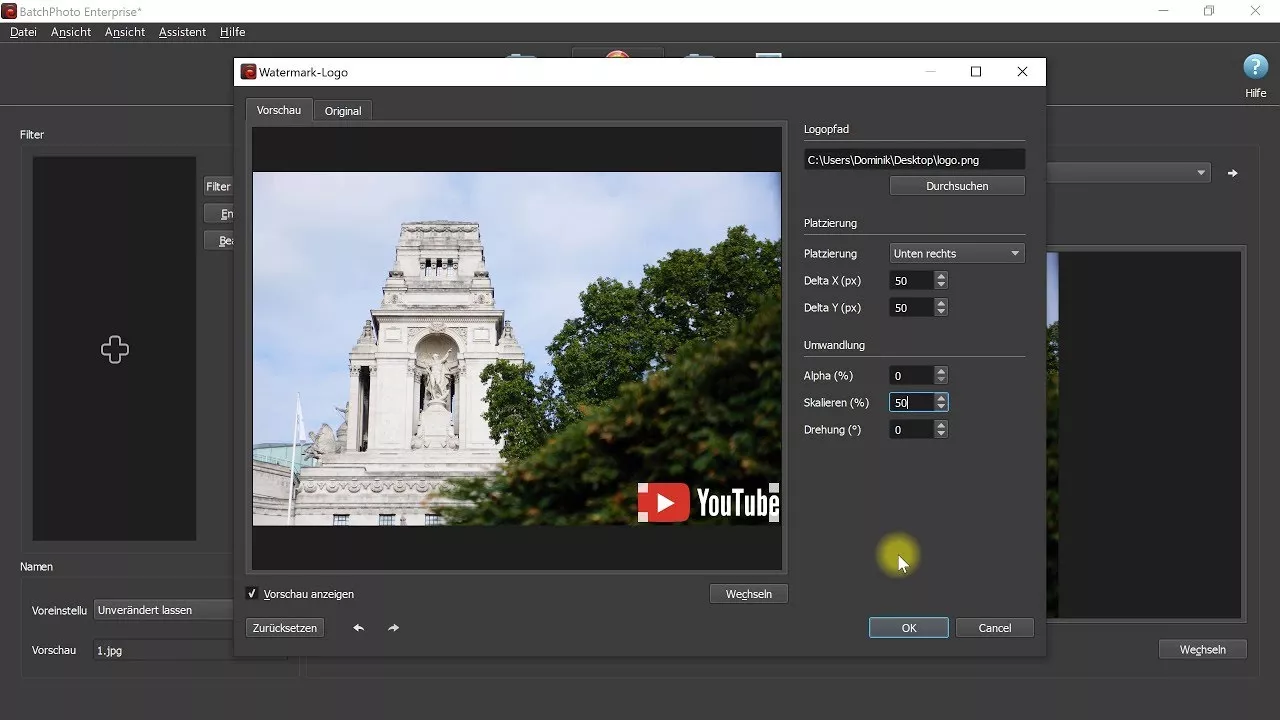
Task: Click the Durchsuchen button
Action: (x=957, y=185)
